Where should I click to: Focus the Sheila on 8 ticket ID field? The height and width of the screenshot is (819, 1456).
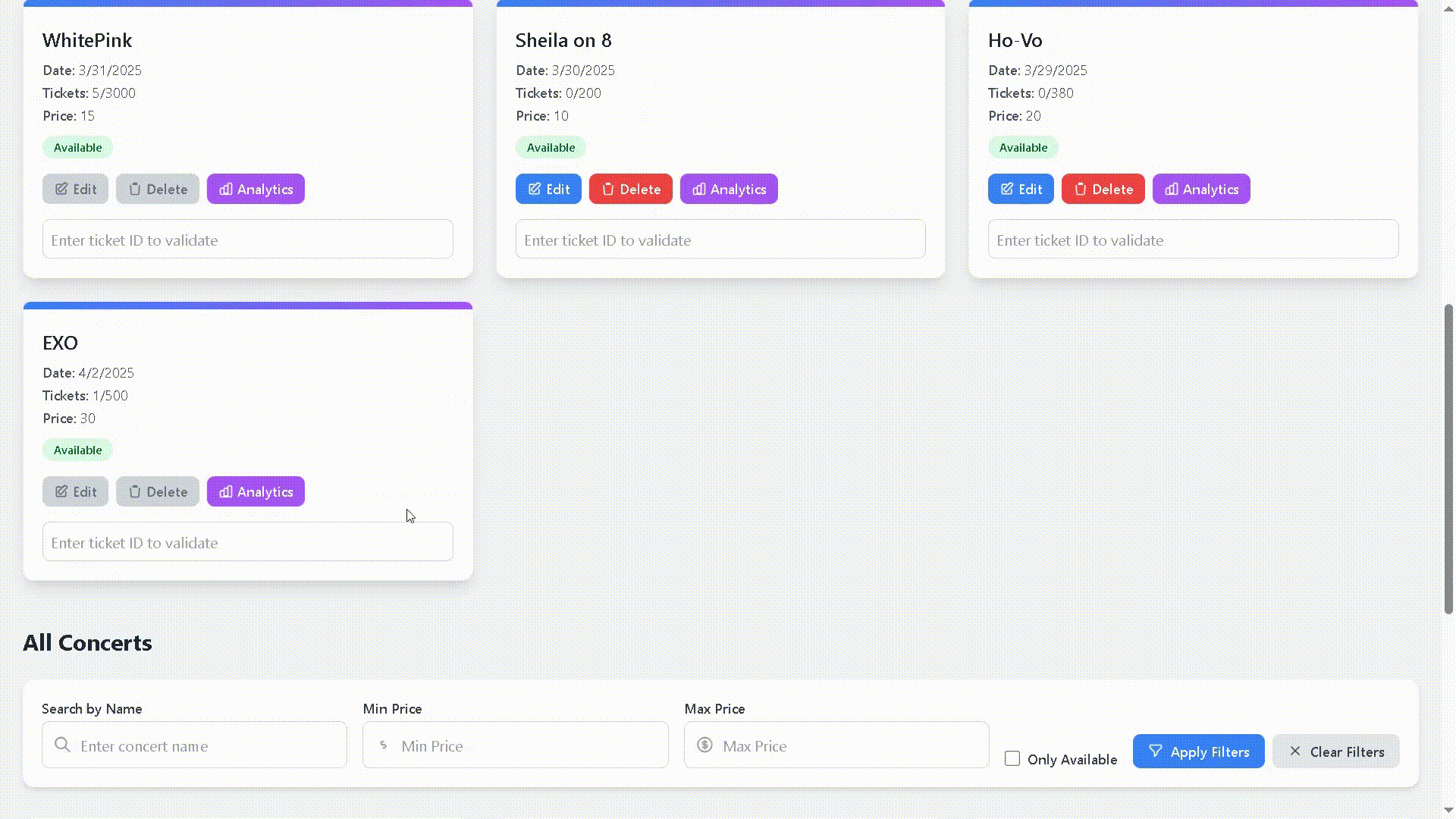(720, 240)
